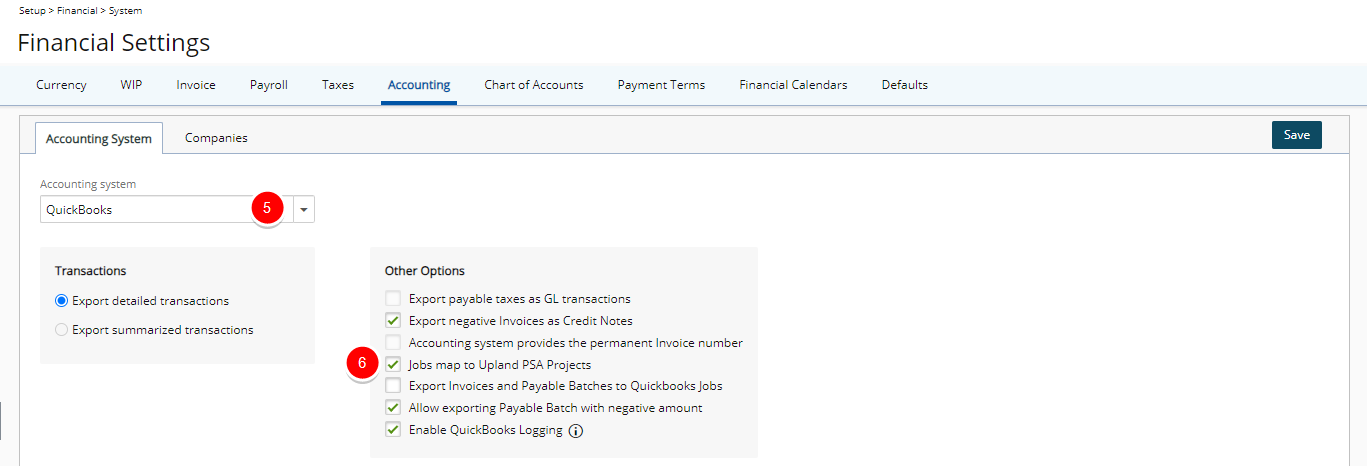1367x466 pixels.
Task: Open the Payroll settings tab
Action: (x=269, y=85)
